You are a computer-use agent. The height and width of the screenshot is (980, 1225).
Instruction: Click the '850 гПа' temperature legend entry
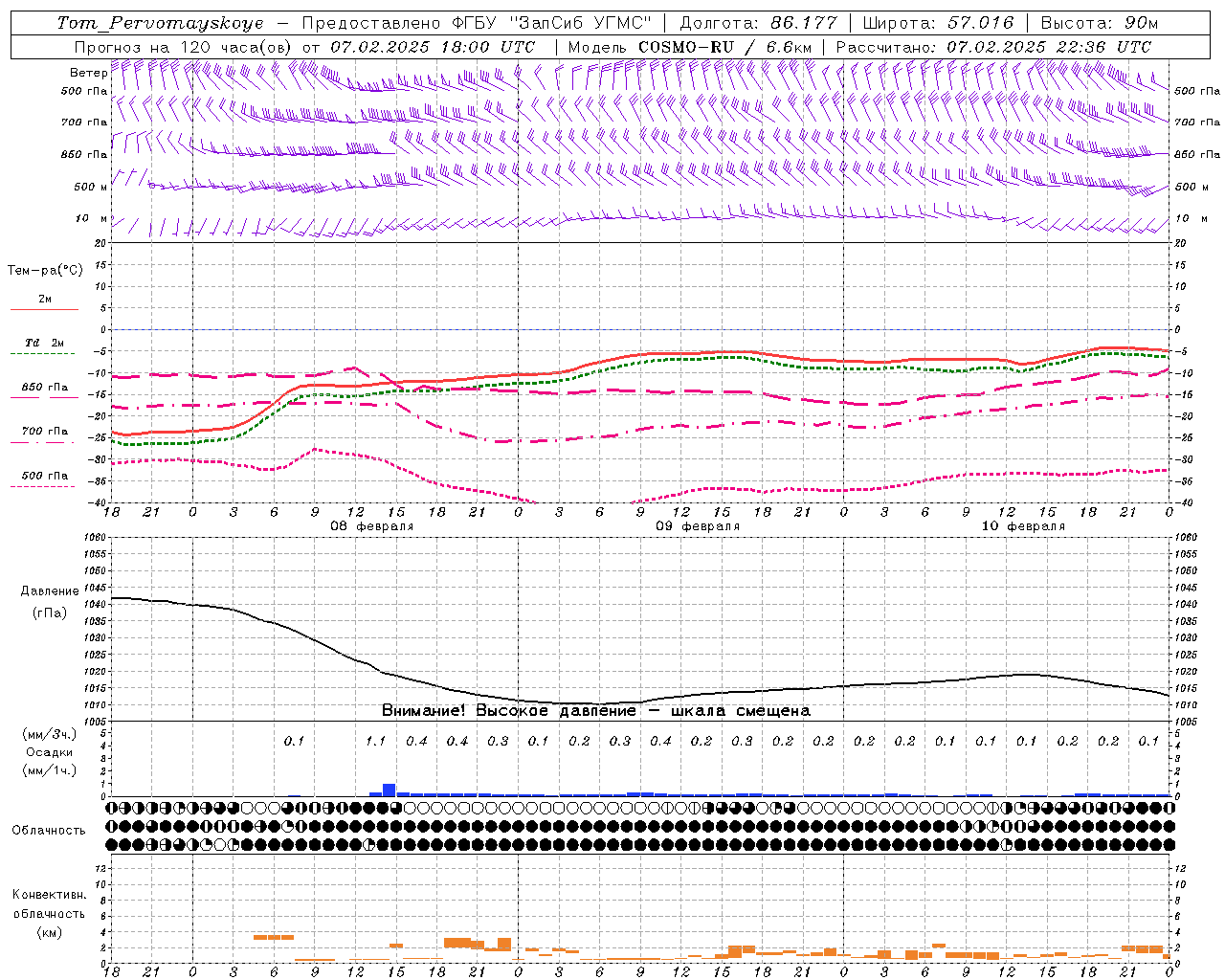tap(45, 388)
